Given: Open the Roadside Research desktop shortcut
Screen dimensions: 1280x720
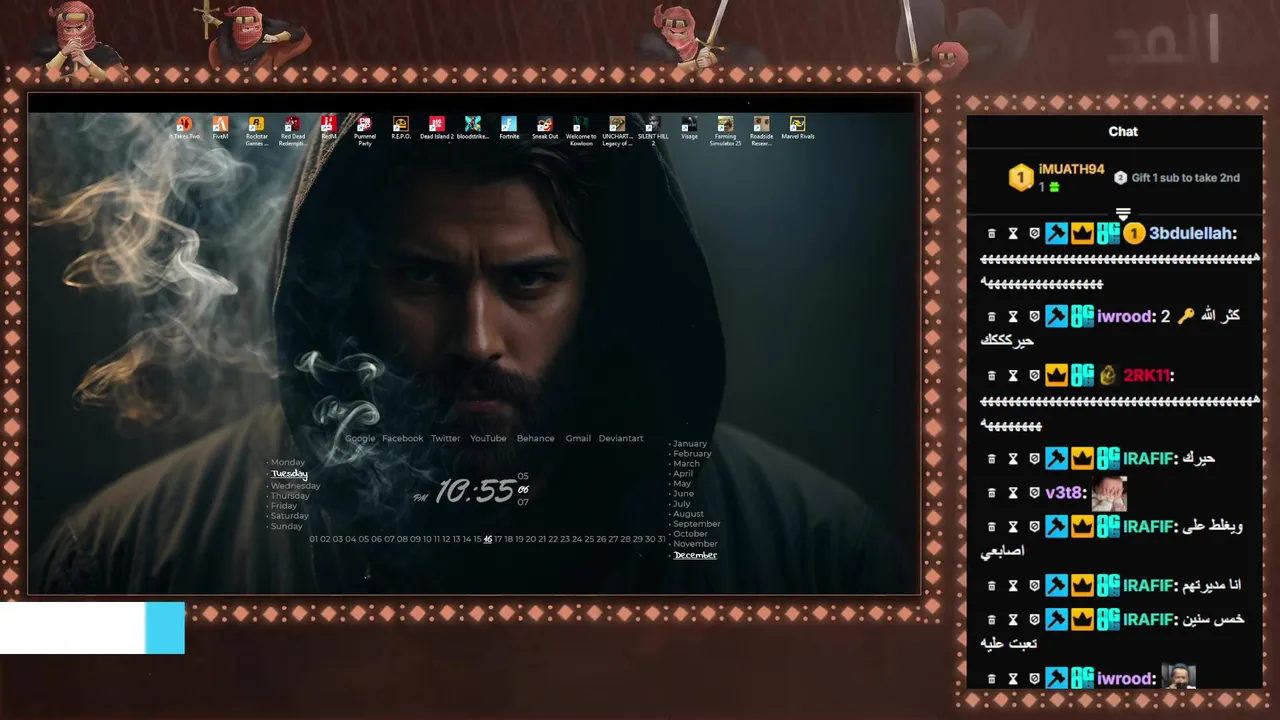Looking at the screenshot, I should [761, 131].
